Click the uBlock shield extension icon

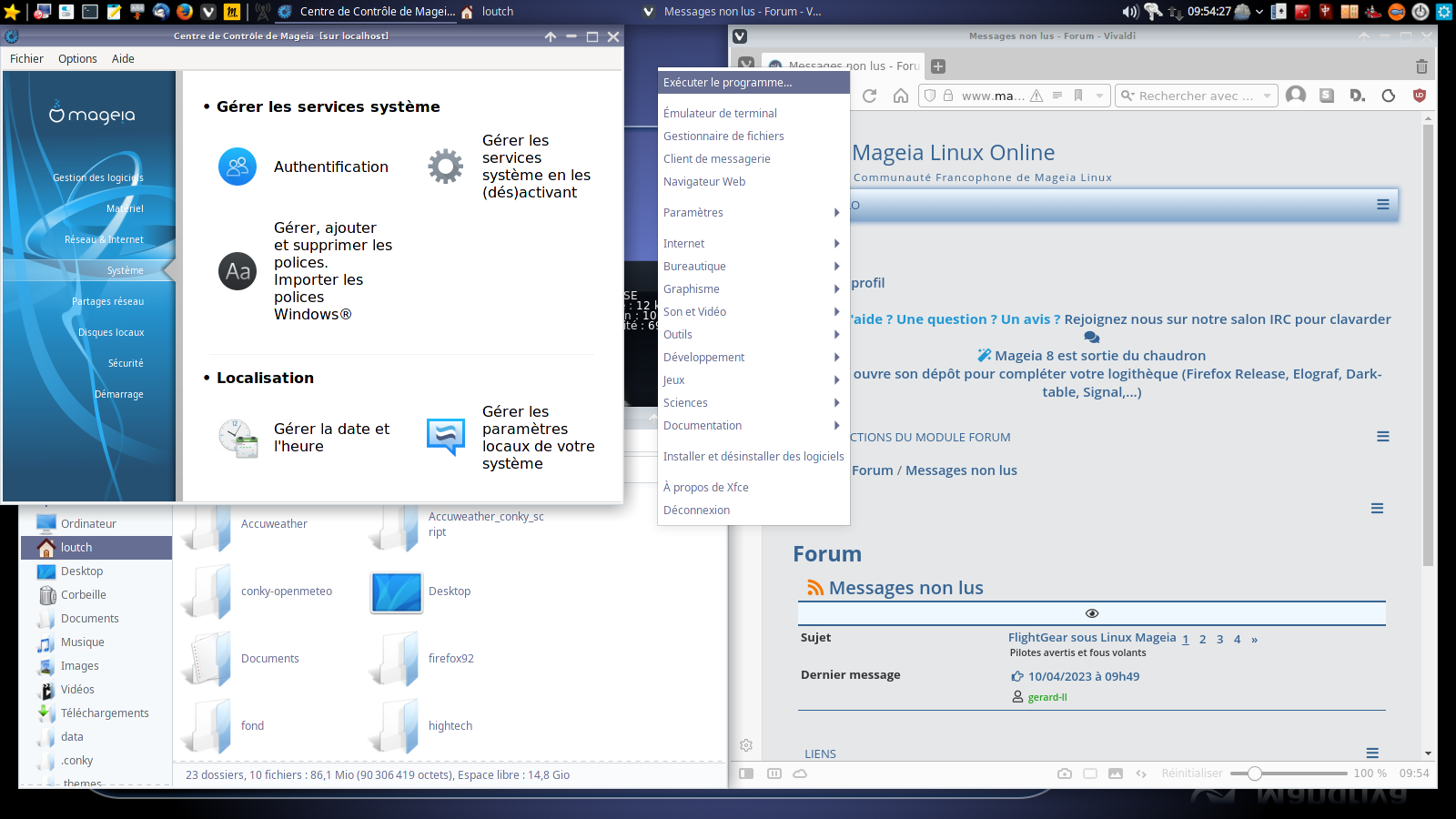[1419, 96]
